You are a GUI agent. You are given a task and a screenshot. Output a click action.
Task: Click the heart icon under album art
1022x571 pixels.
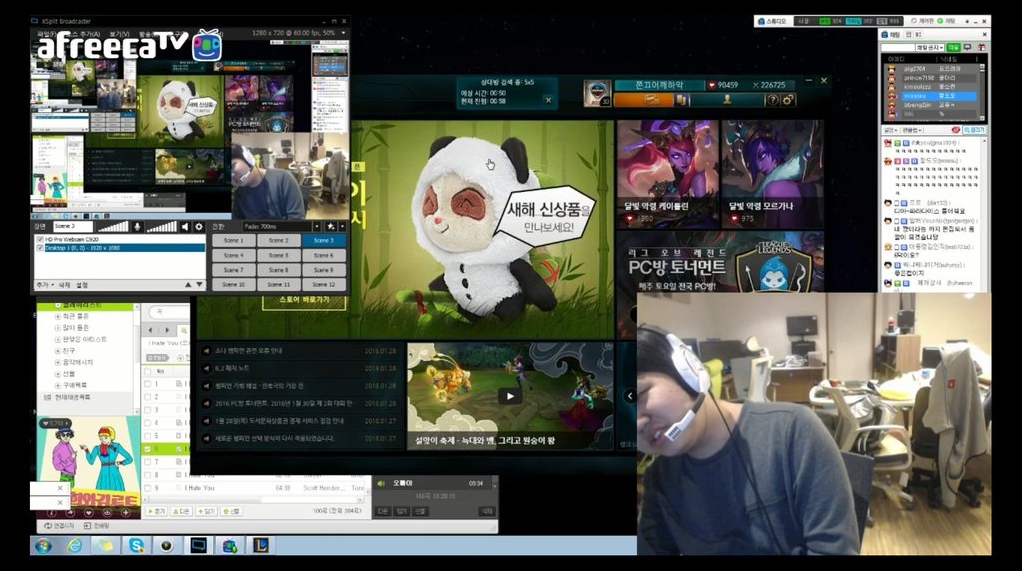click(x=89, y=513)
